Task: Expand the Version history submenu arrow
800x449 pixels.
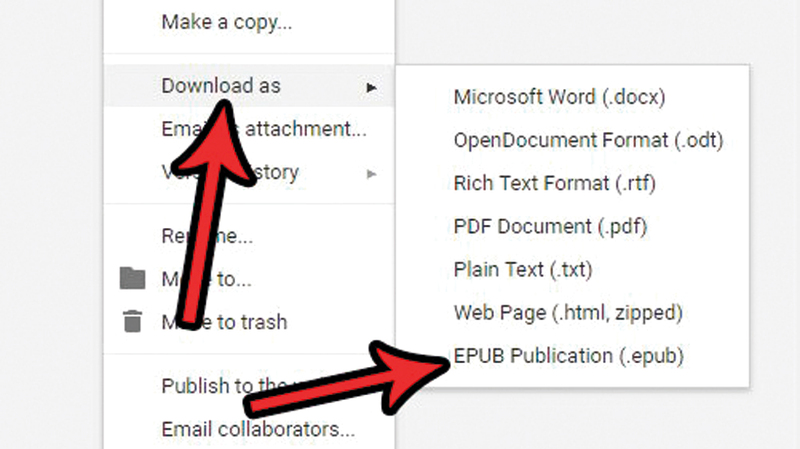Action: coord(371,174)
